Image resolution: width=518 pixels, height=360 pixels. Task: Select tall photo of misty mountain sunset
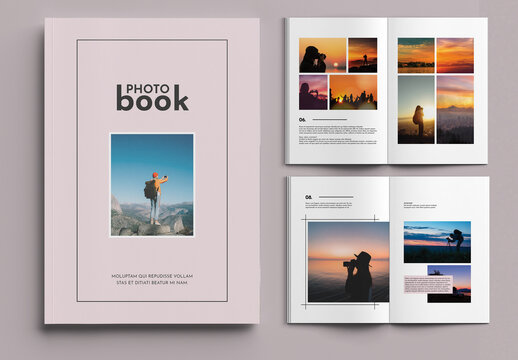[455, 110]
